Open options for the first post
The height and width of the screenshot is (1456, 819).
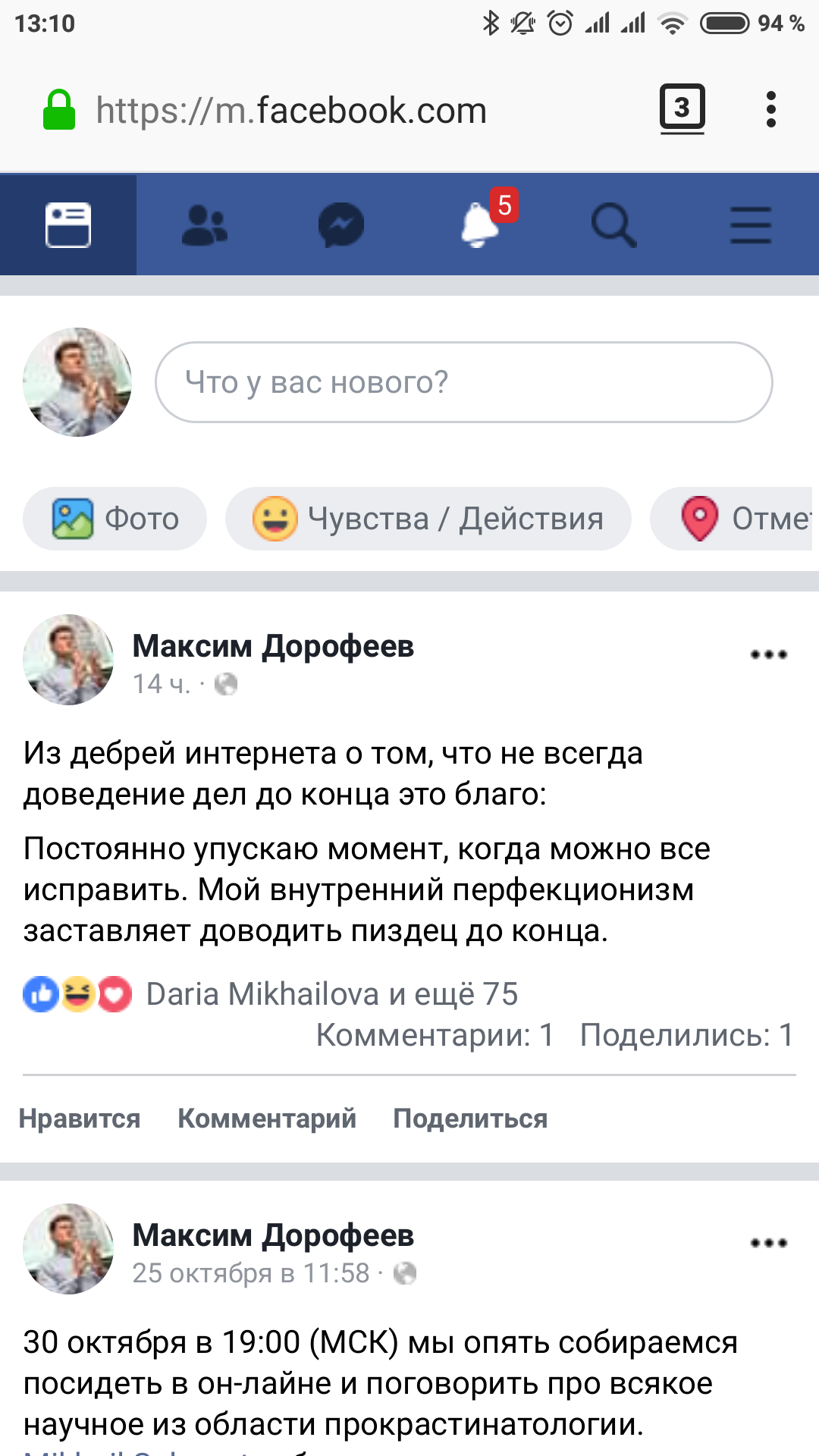(x=768, y=654)
